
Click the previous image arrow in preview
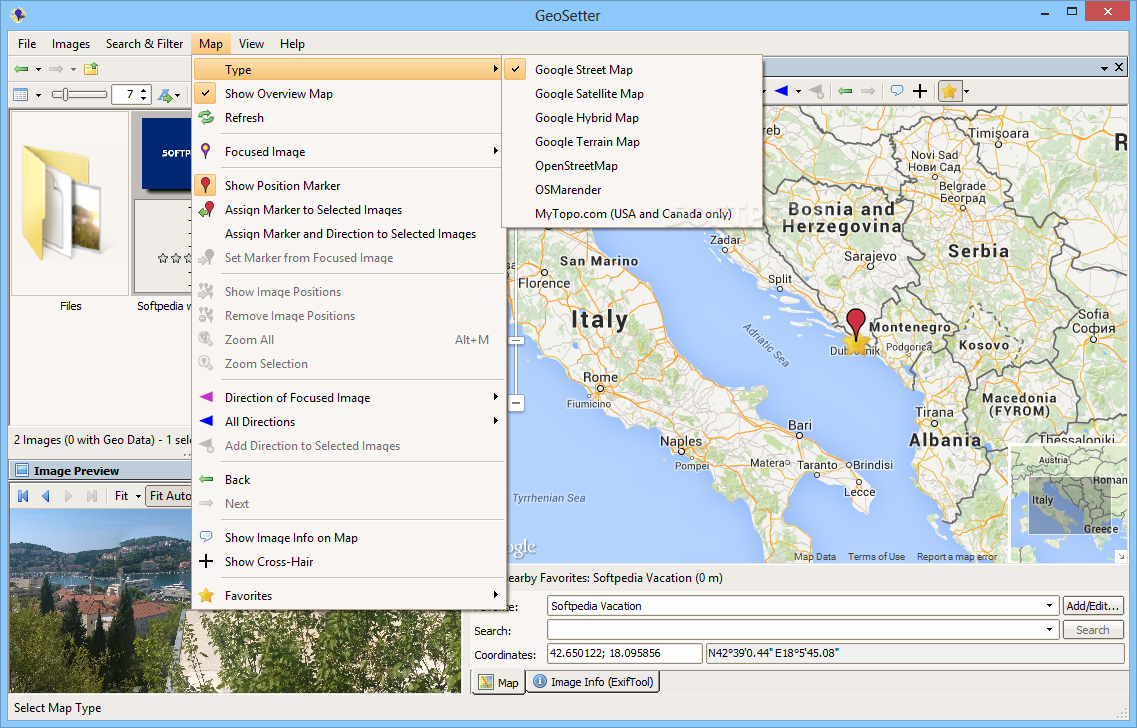46,496
